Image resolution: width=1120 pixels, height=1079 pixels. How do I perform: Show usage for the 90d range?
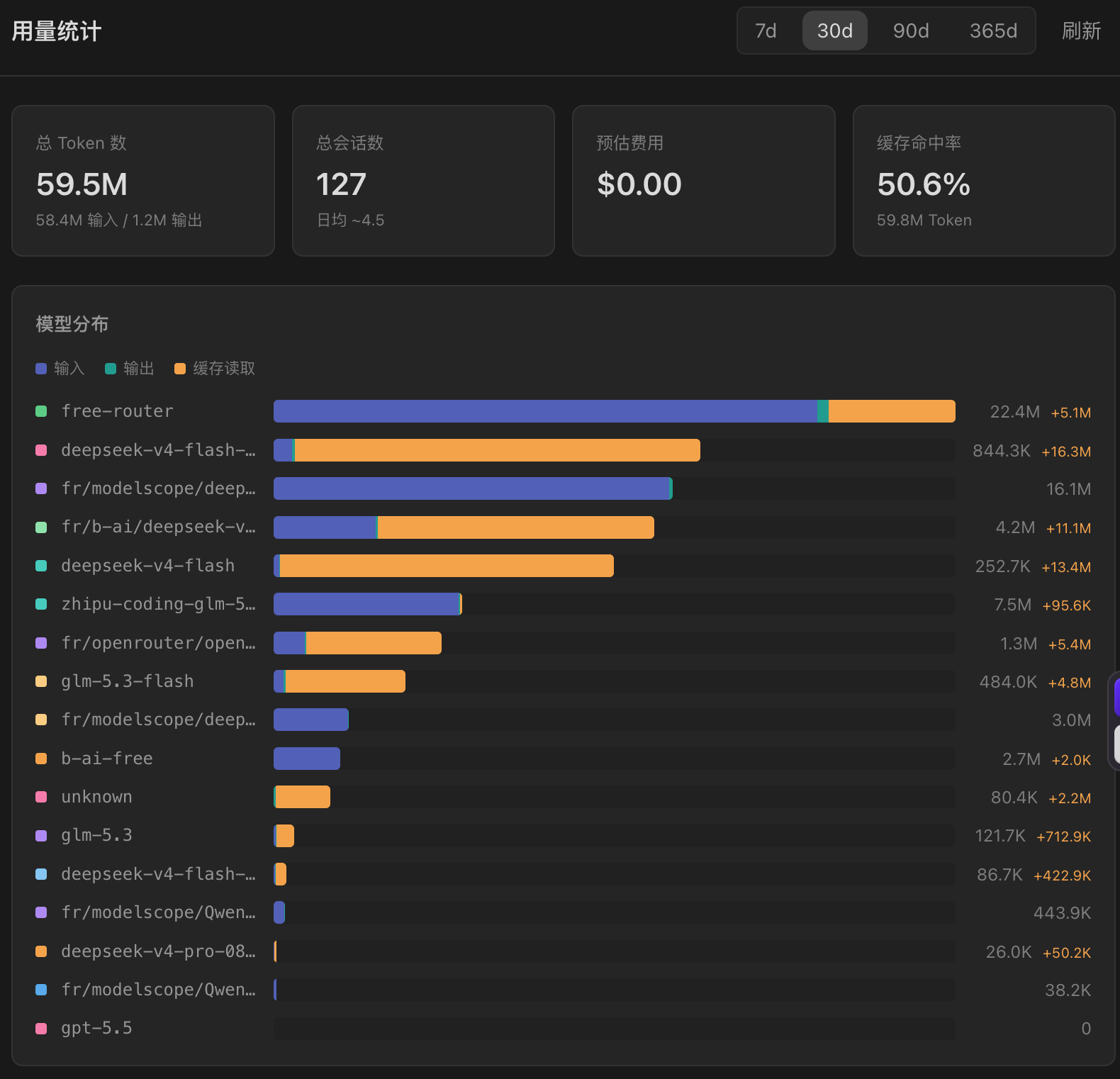(911, 30)
